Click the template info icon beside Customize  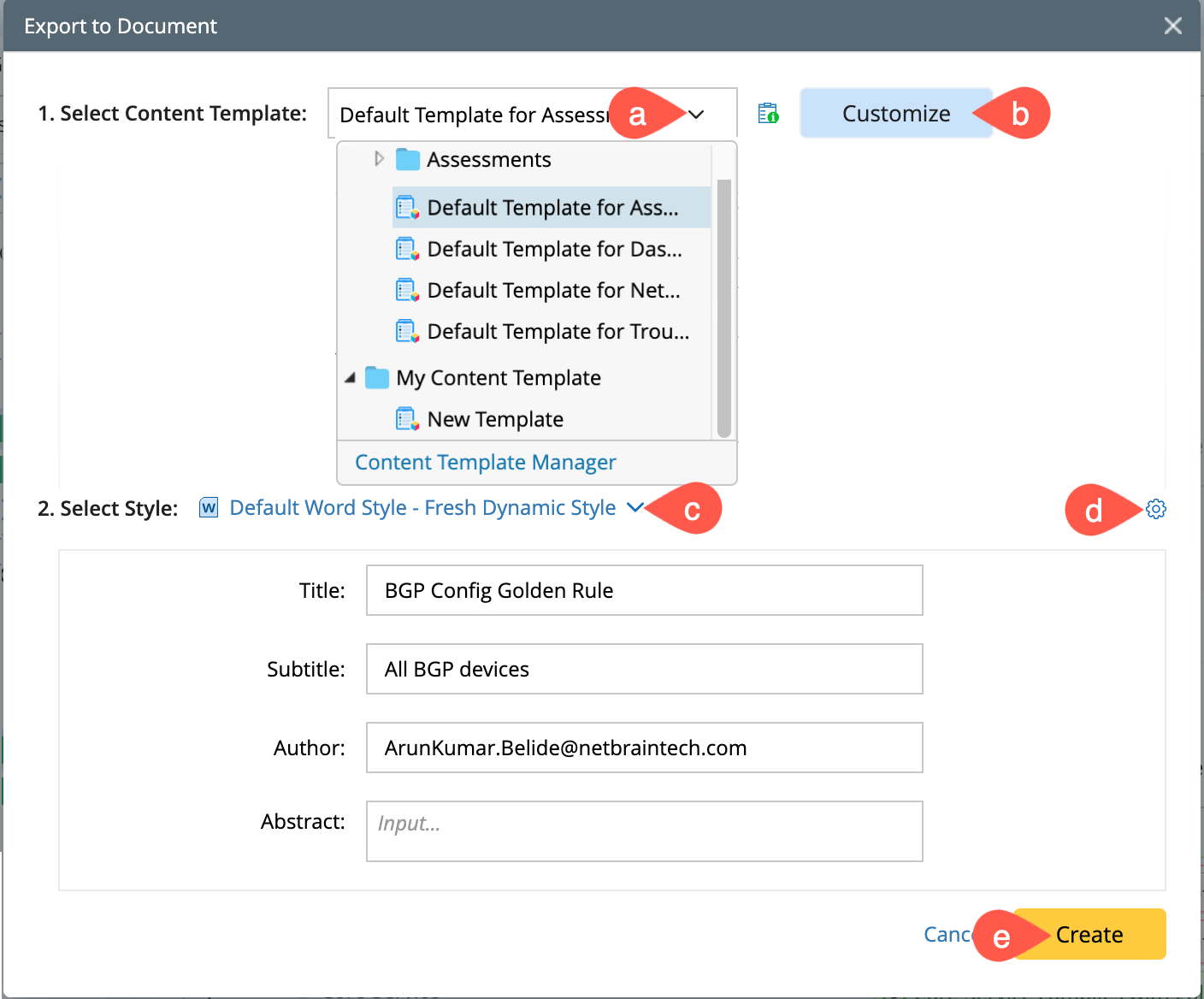tap(768, 113)
